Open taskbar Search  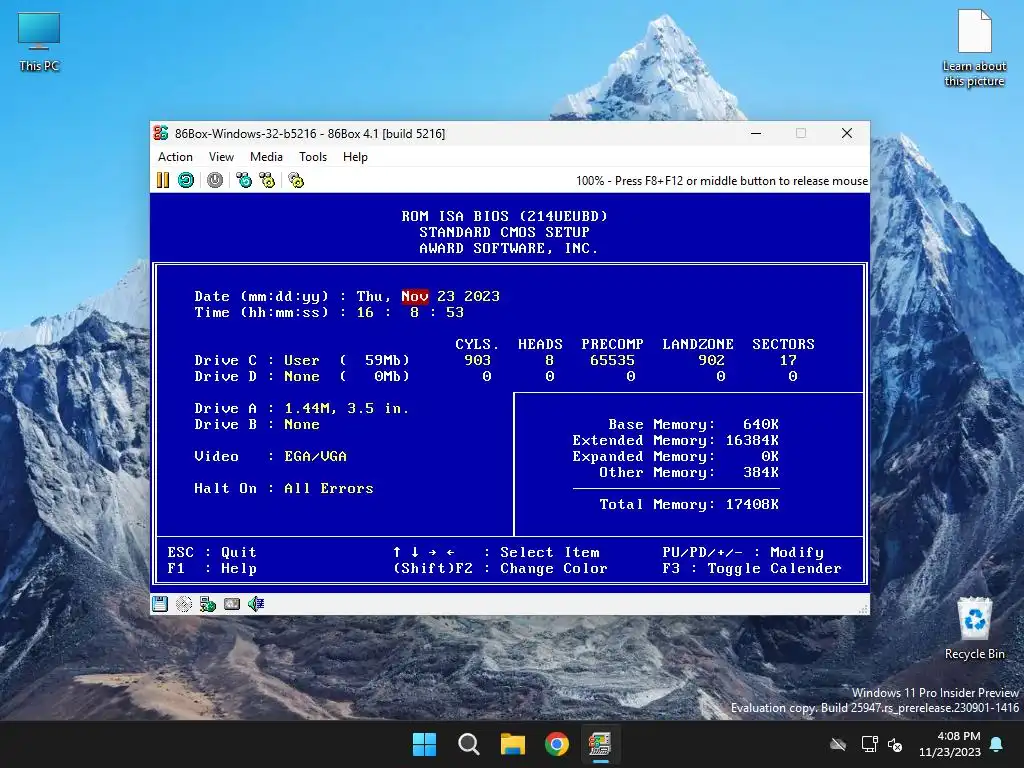(468, 744)
